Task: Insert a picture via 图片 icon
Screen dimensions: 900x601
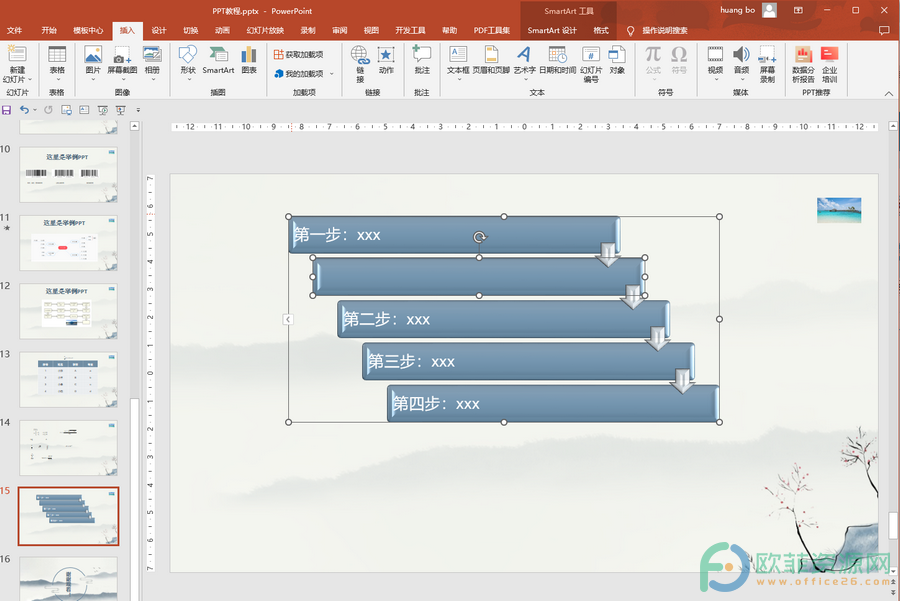Action: [92, 55]
